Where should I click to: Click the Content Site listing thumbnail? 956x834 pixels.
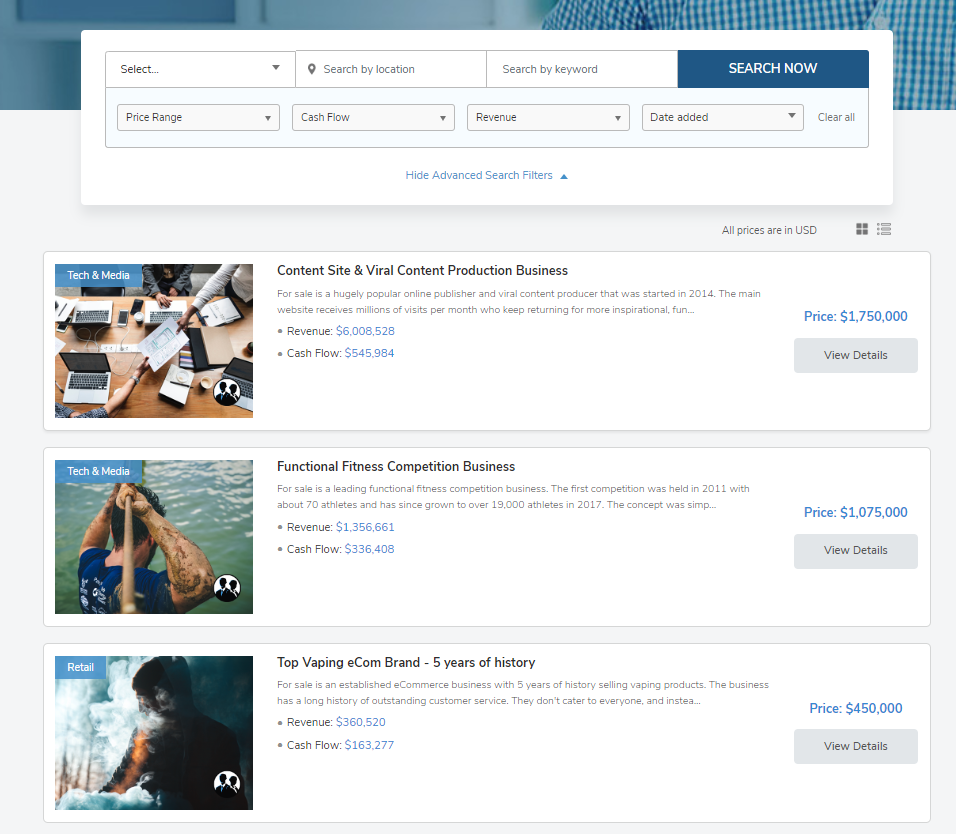click(154, 341)
